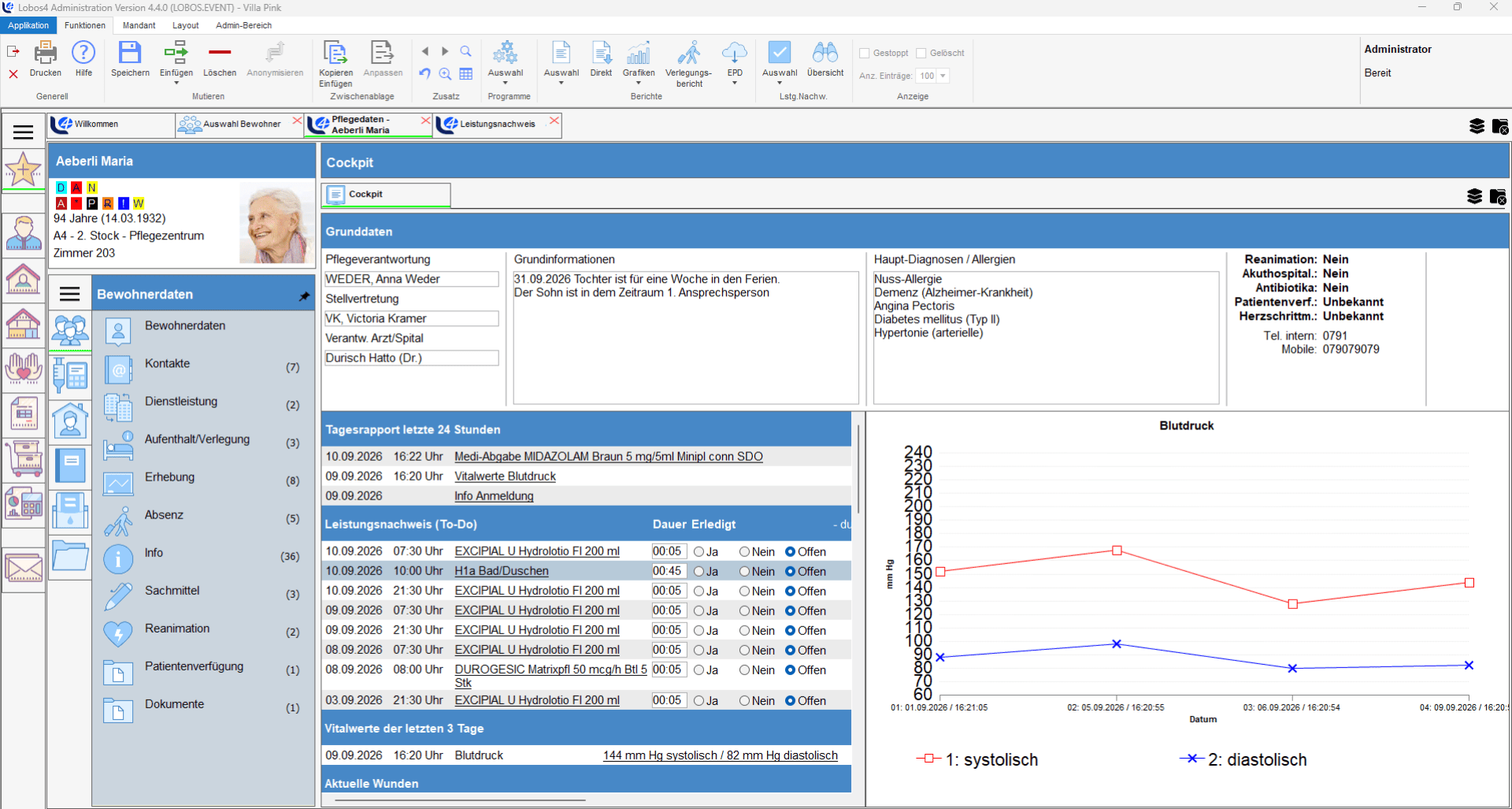The image size is (1512, 809).
Task: Select Ja for H1a Bad/Duschen
Action: click(x=699, y=571)
